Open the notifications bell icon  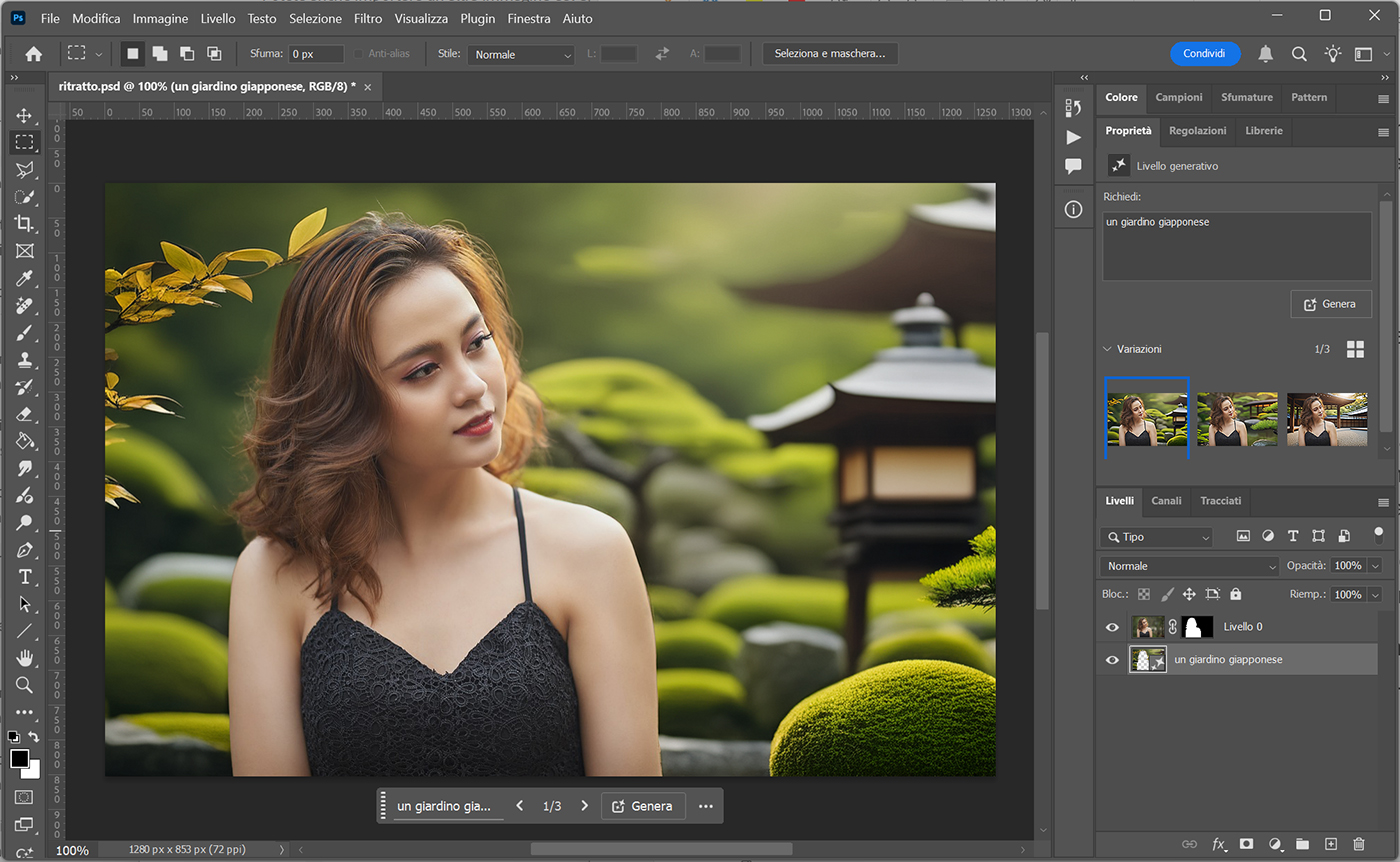click(x=1265, y=54)
